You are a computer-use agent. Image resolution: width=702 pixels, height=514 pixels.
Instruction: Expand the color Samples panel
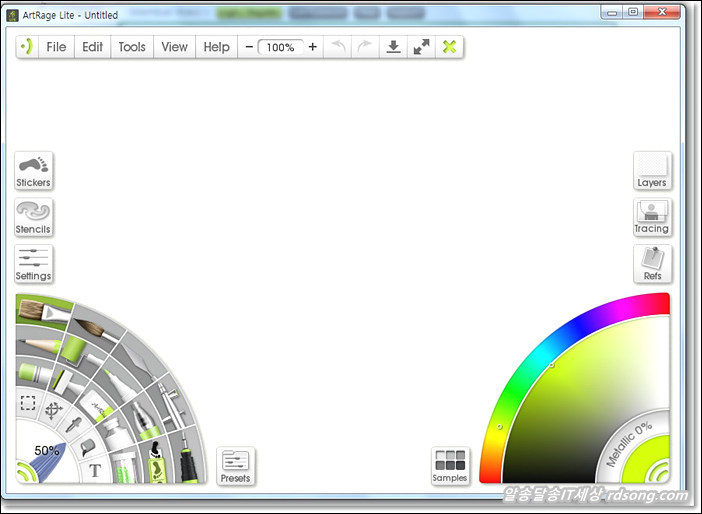click(x=450, y=466)
